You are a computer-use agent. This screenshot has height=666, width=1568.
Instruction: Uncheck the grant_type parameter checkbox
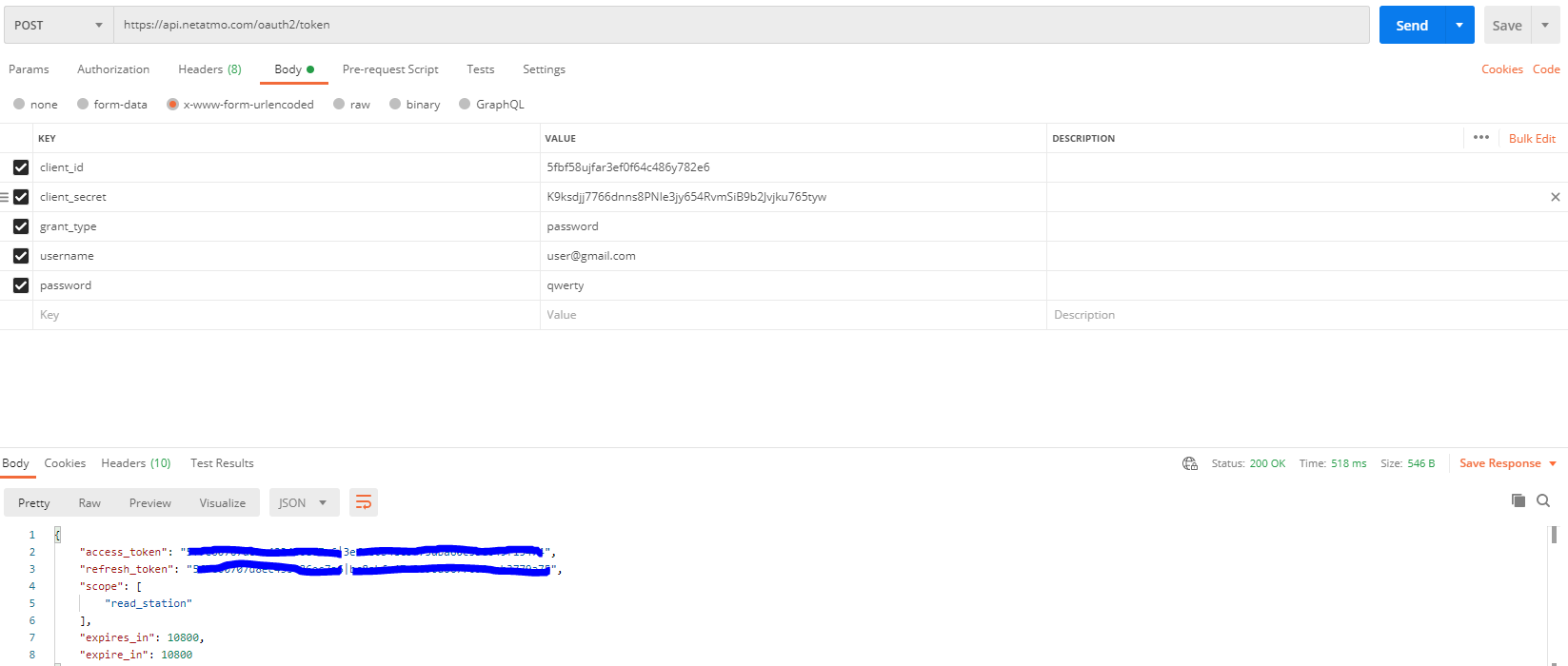pyautogui.click(x=21, y=226)
